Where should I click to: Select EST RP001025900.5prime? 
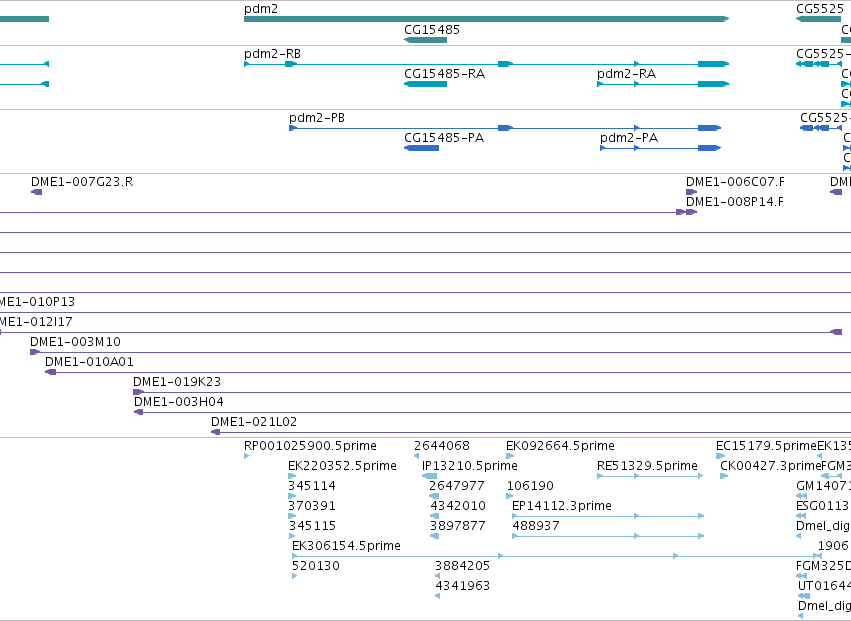[x=246, y=456]
